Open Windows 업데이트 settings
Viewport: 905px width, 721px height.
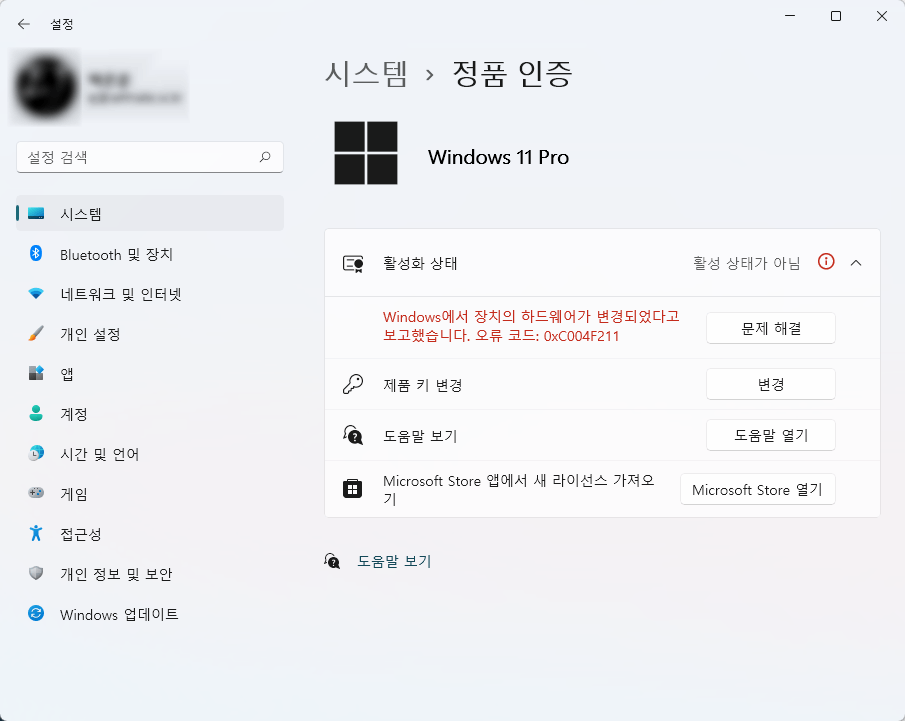(150, 614)
